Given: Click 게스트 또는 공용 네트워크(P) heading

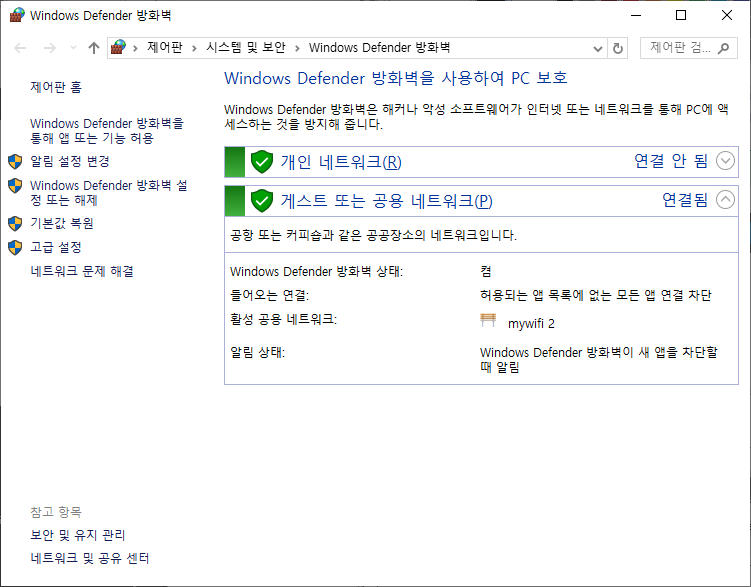Looking at the screenshot, I should [x=387, y=201].
